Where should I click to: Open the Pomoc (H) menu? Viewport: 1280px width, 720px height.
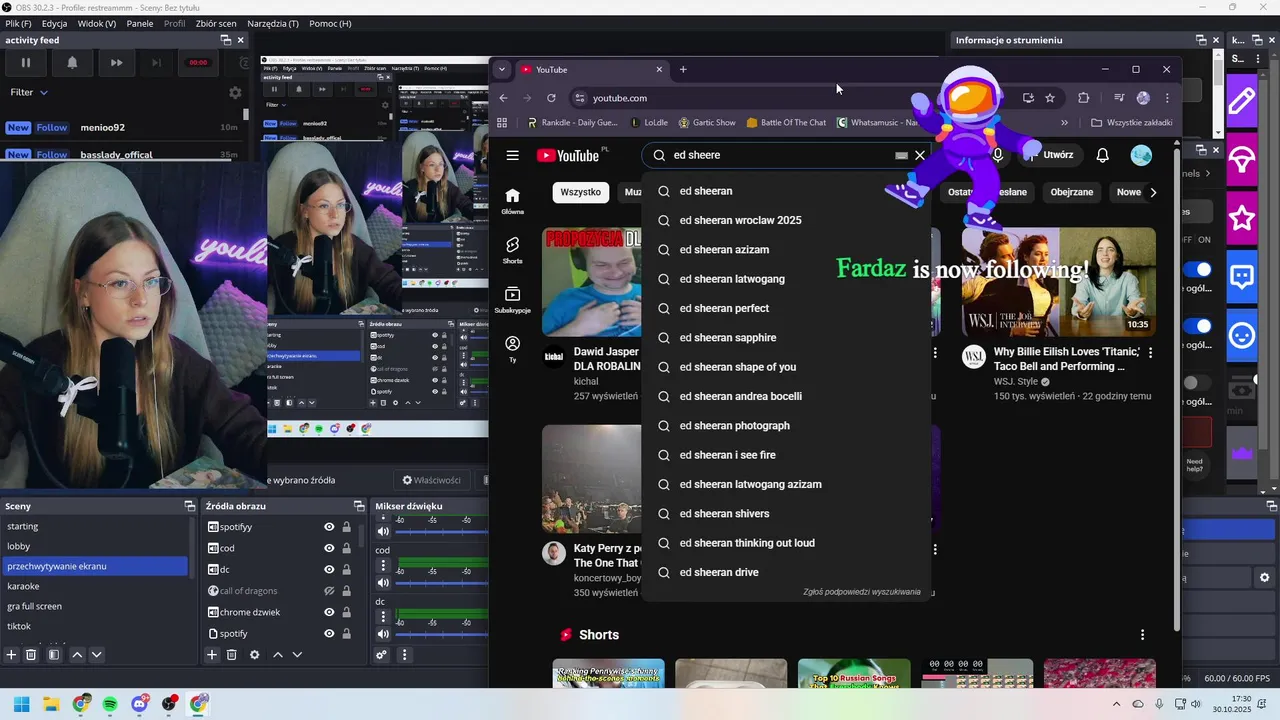(x=330, y=23)
